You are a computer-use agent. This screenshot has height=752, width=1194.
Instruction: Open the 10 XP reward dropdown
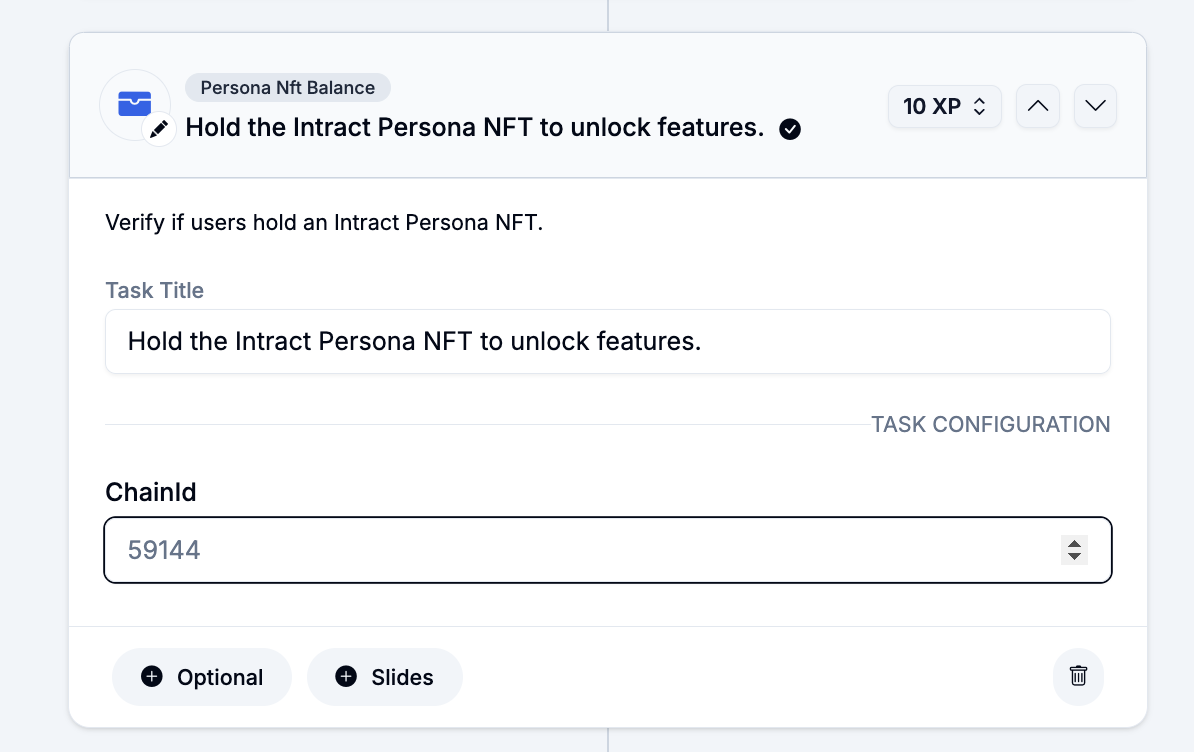pos(944,106)
